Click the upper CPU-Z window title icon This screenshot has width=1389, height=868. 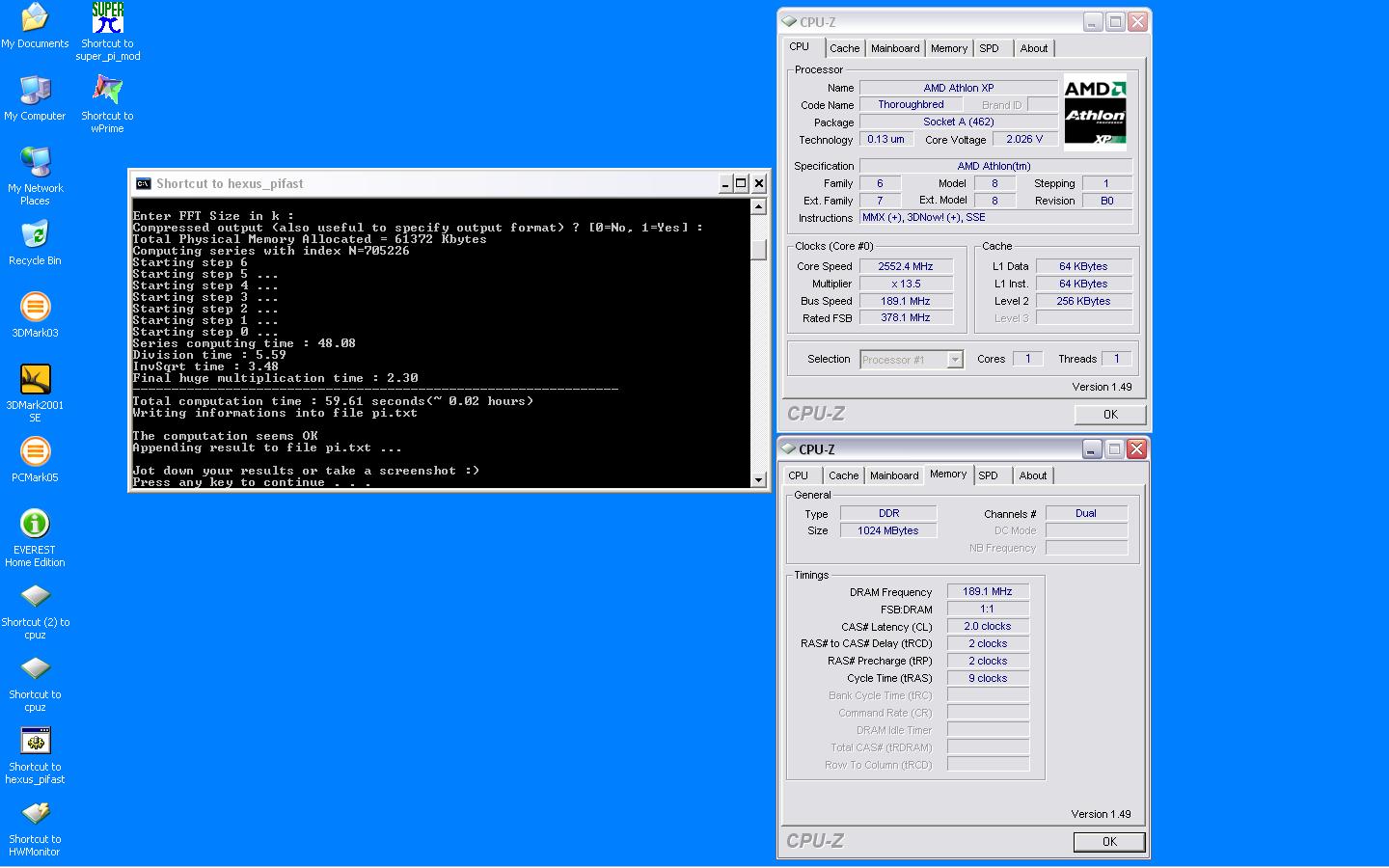point(789,21)
